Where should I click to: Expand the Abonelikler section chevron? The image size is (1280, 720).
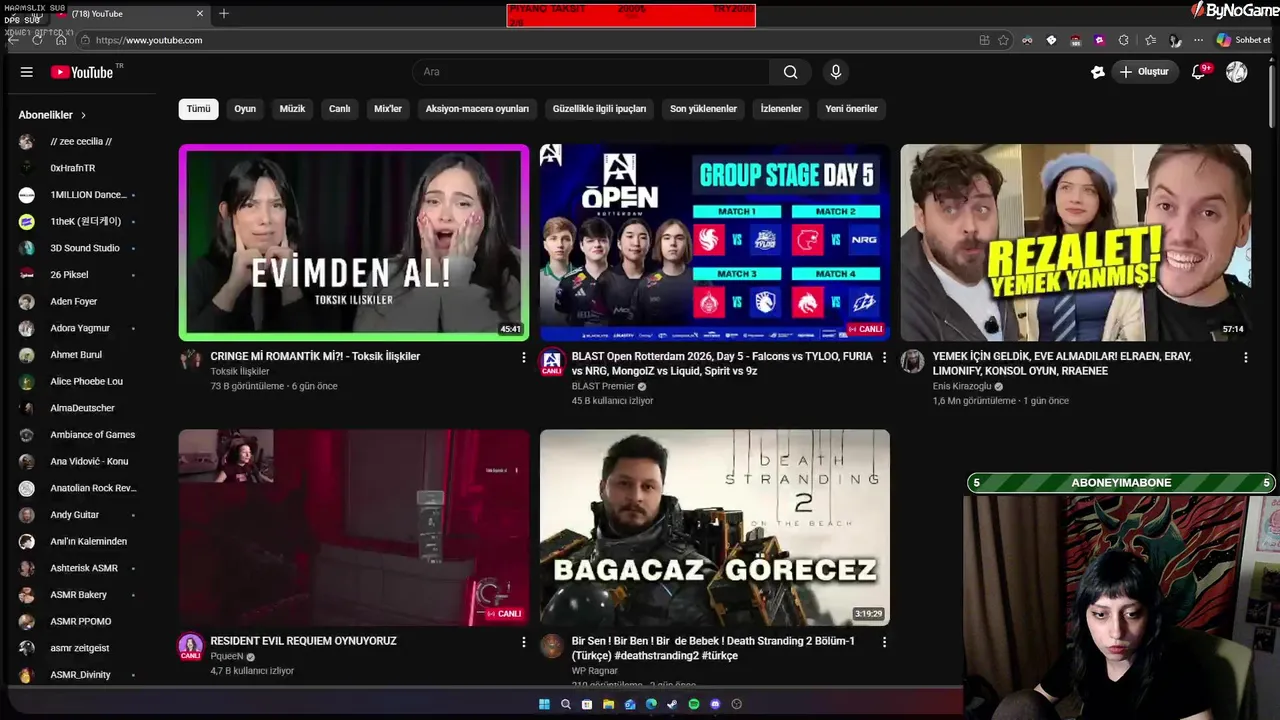83,115
